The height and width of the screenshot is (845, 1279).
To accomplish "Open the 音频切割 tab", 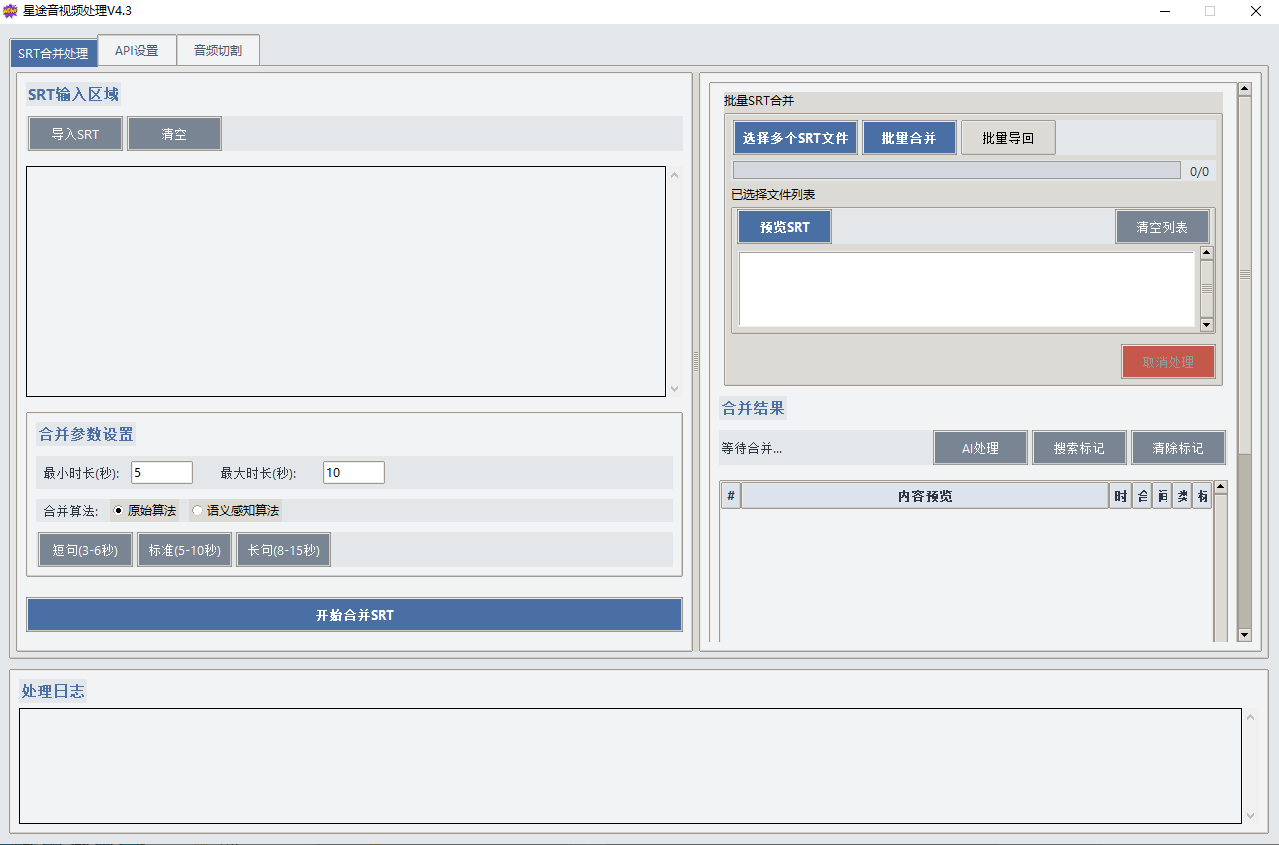I will click(x=218, y=51).
